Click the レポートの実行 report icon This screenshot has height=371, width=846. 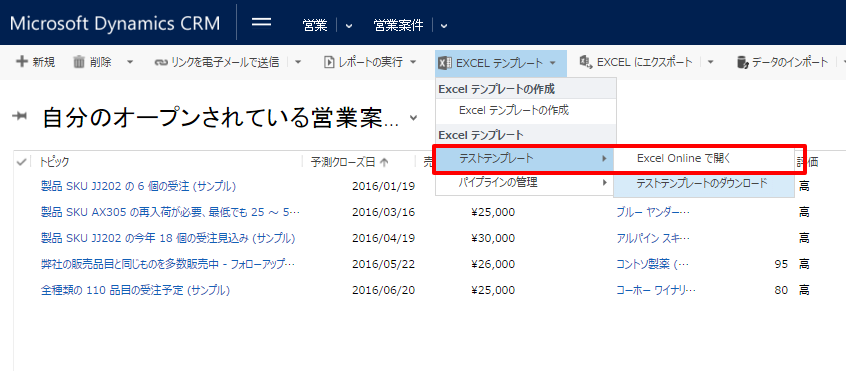pos(329,63)
